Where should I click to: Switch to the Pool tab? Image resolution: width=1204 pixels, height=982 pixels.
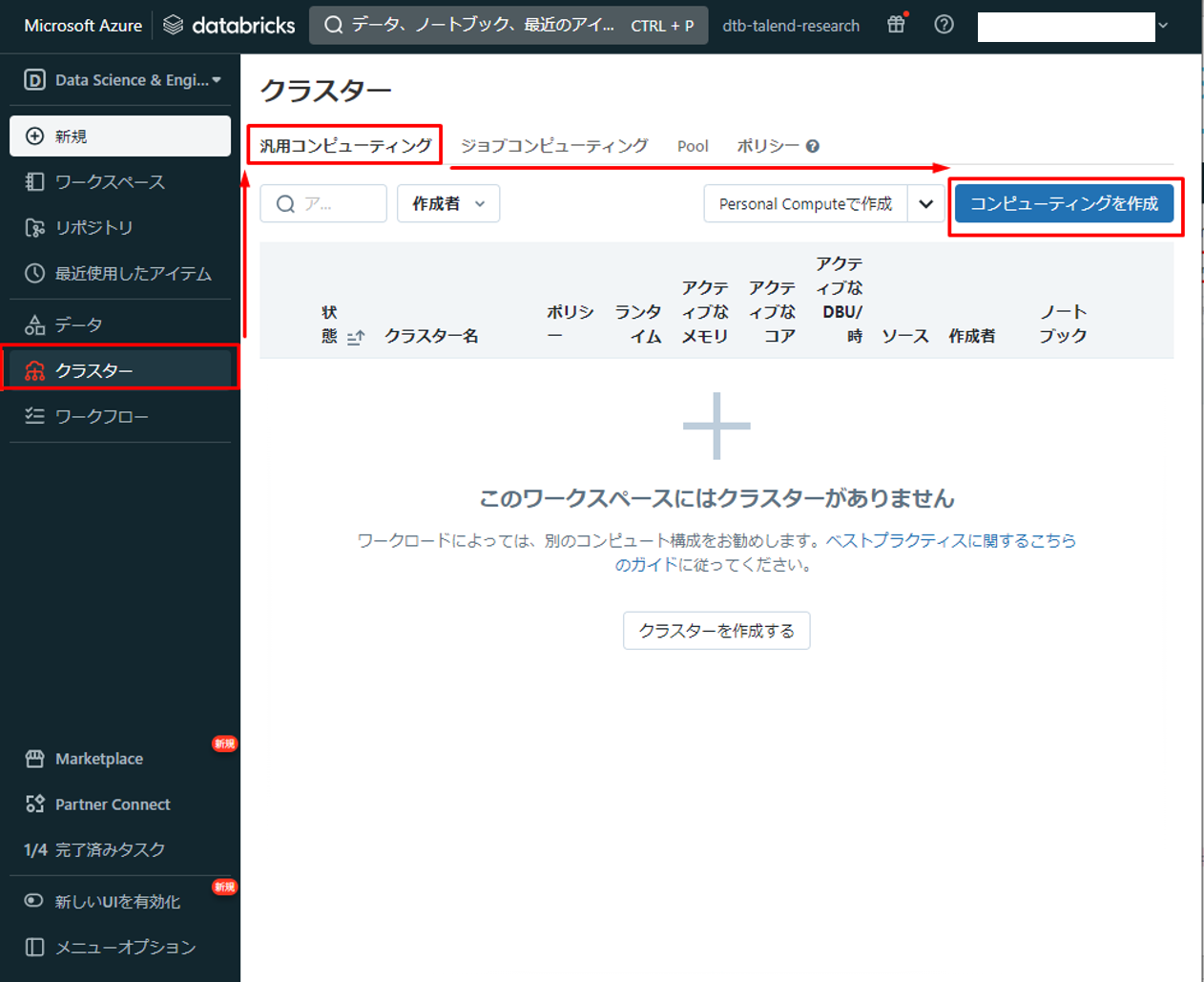693,146
